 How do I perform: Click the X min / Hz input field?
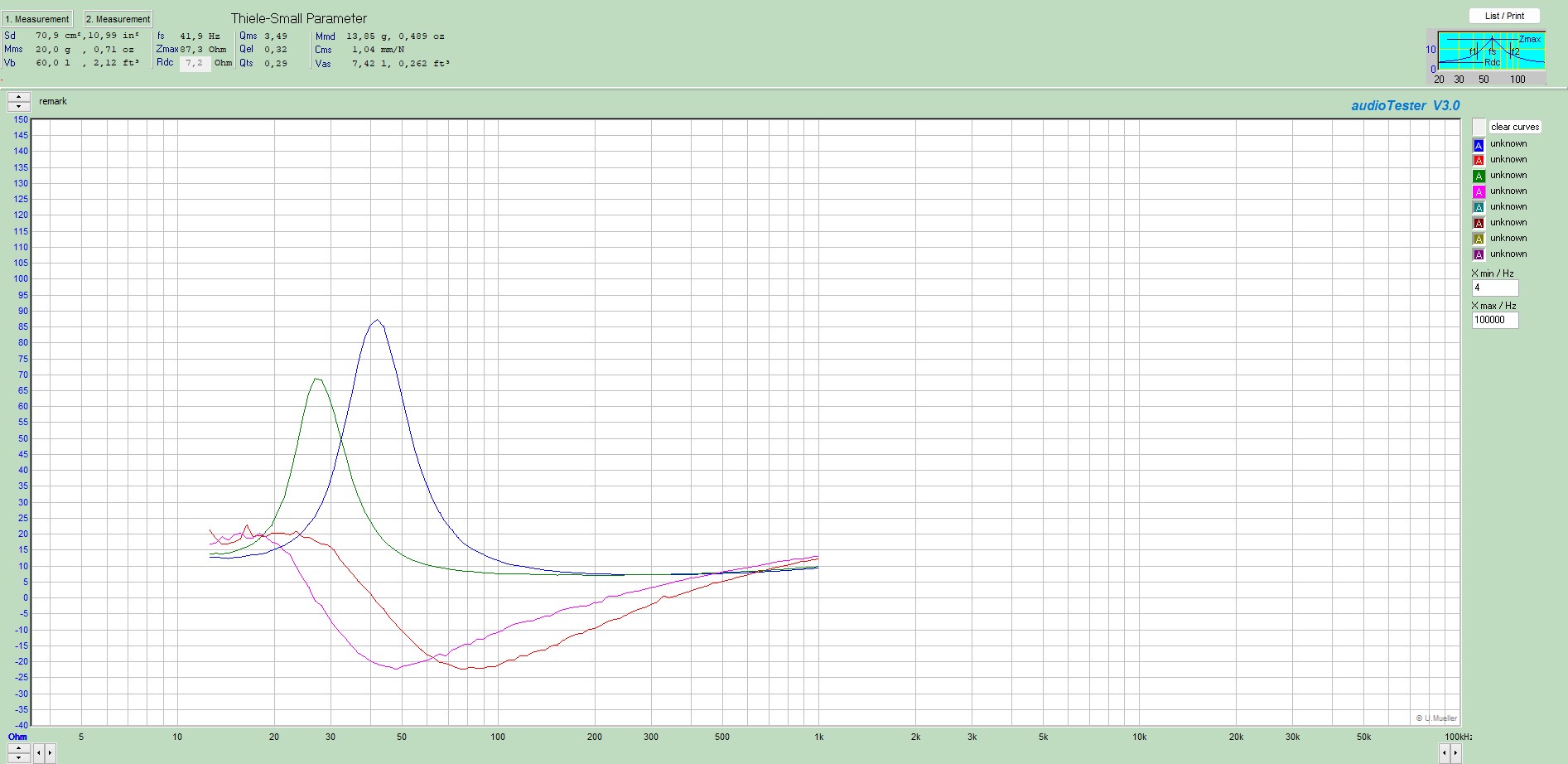(1494, 288)
